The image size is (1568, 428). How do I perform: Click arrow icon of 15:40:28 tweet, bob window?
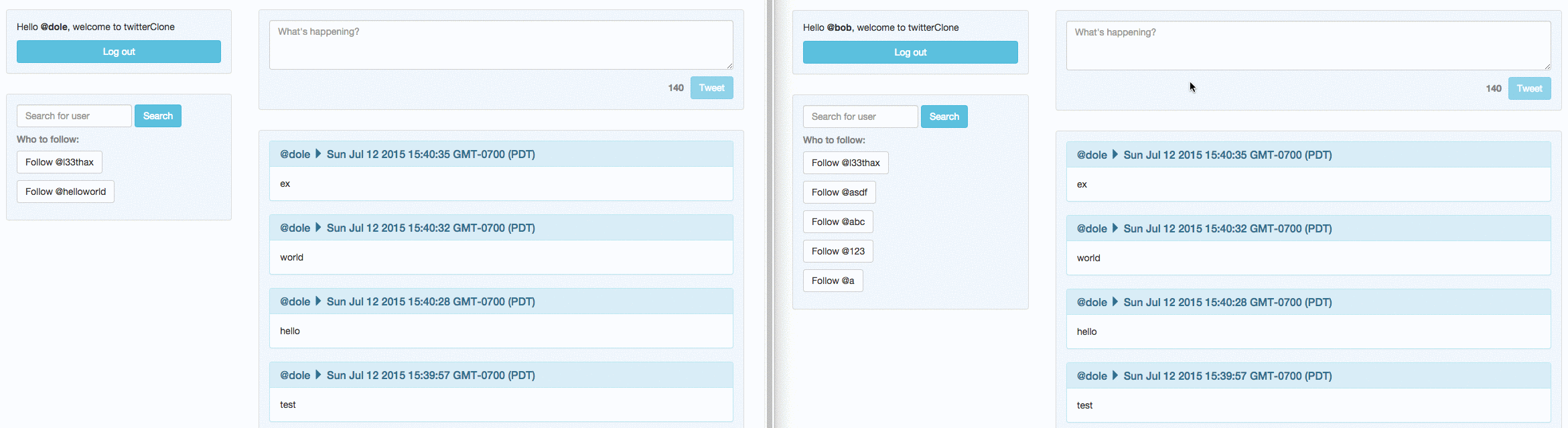coord(1115,301)
